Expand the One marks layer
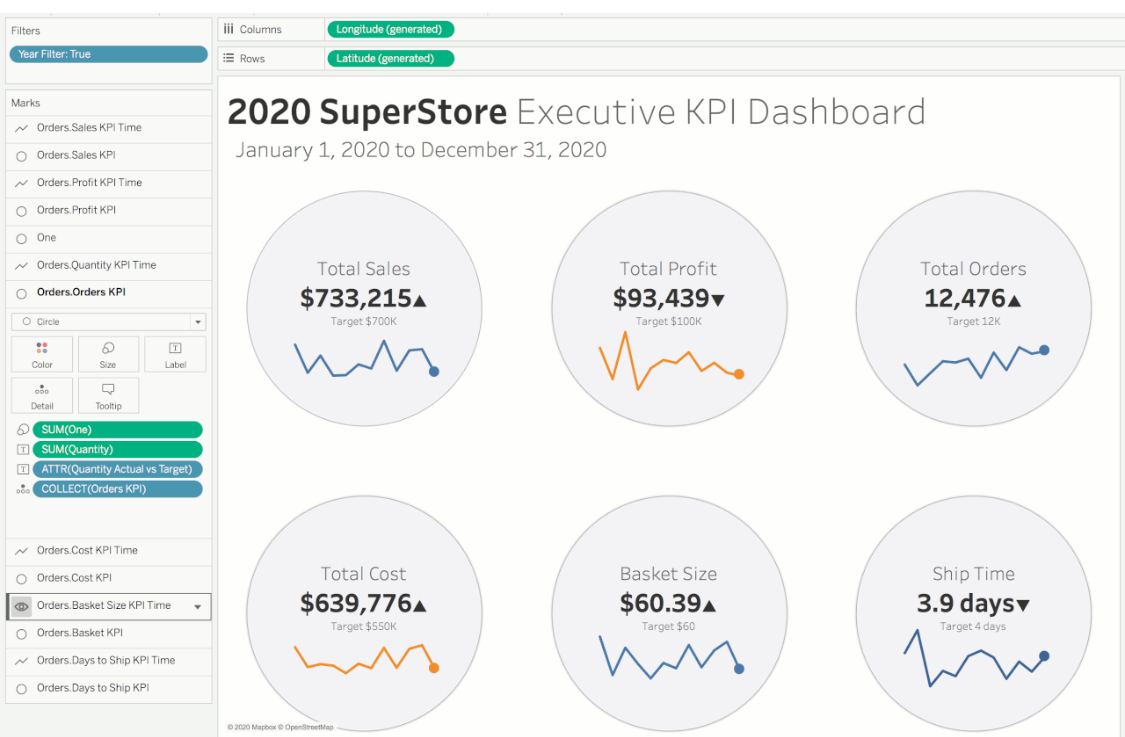1125x737 pixels. [108, 238]
